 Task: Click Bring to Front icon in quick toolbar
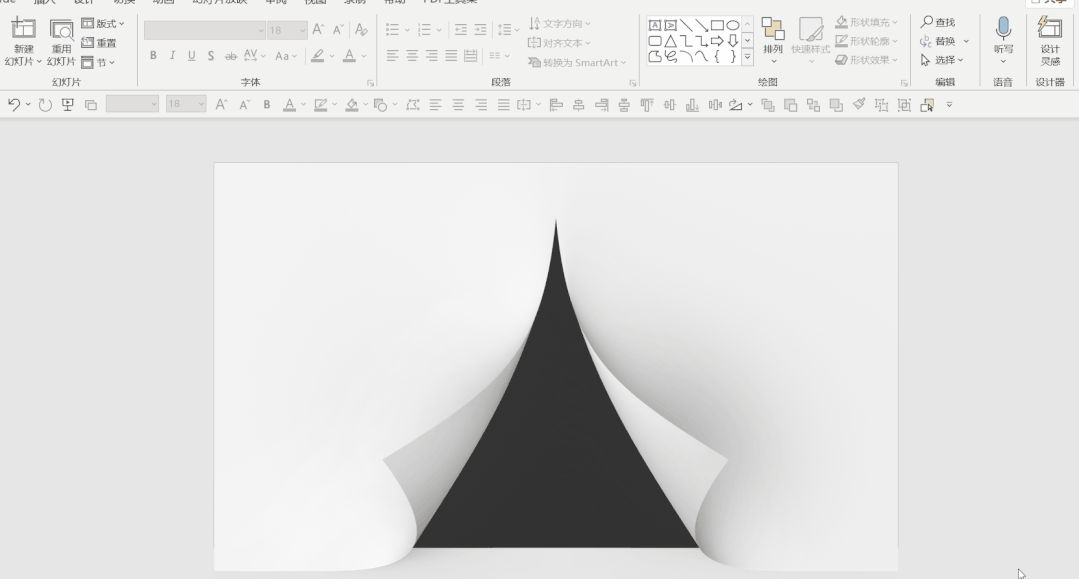click(768, 105)
